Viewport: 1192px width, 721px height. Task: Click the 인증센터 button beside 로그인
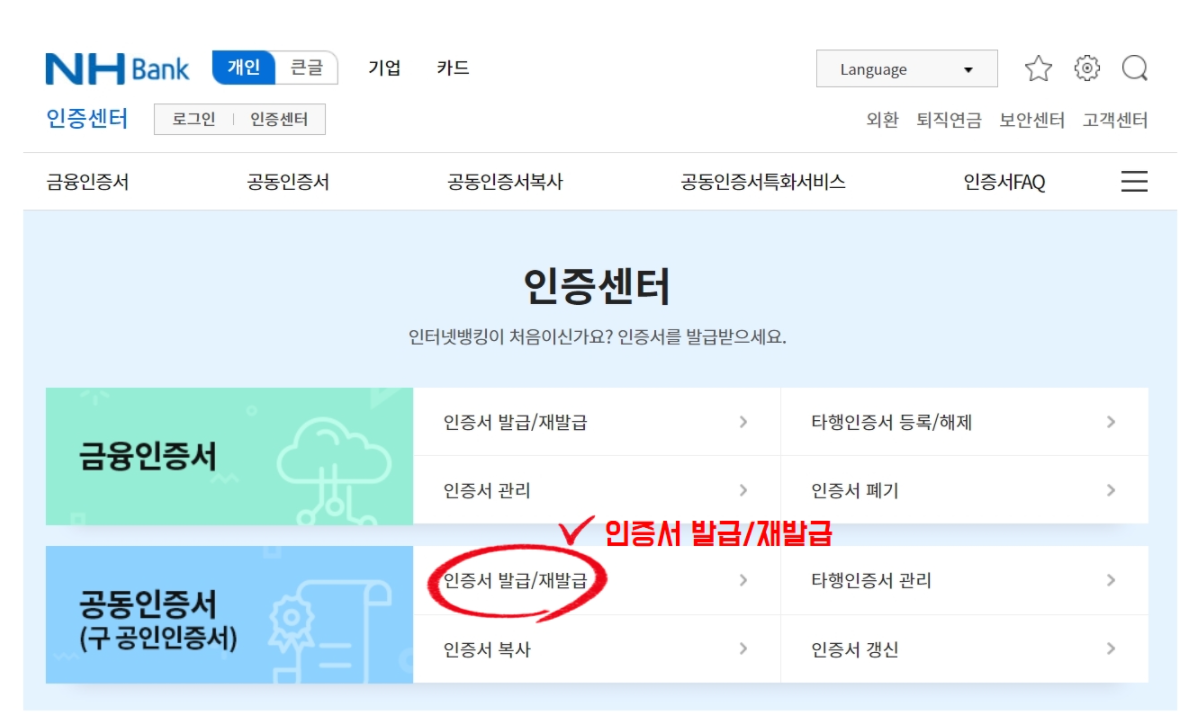click(279, 119)
